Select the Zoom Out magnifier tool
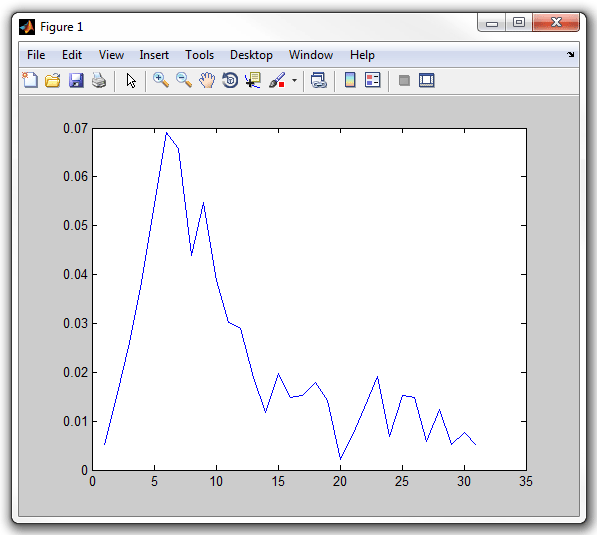Image resolution: width=597 pixels, height=535 pixels. coord(184,80)
